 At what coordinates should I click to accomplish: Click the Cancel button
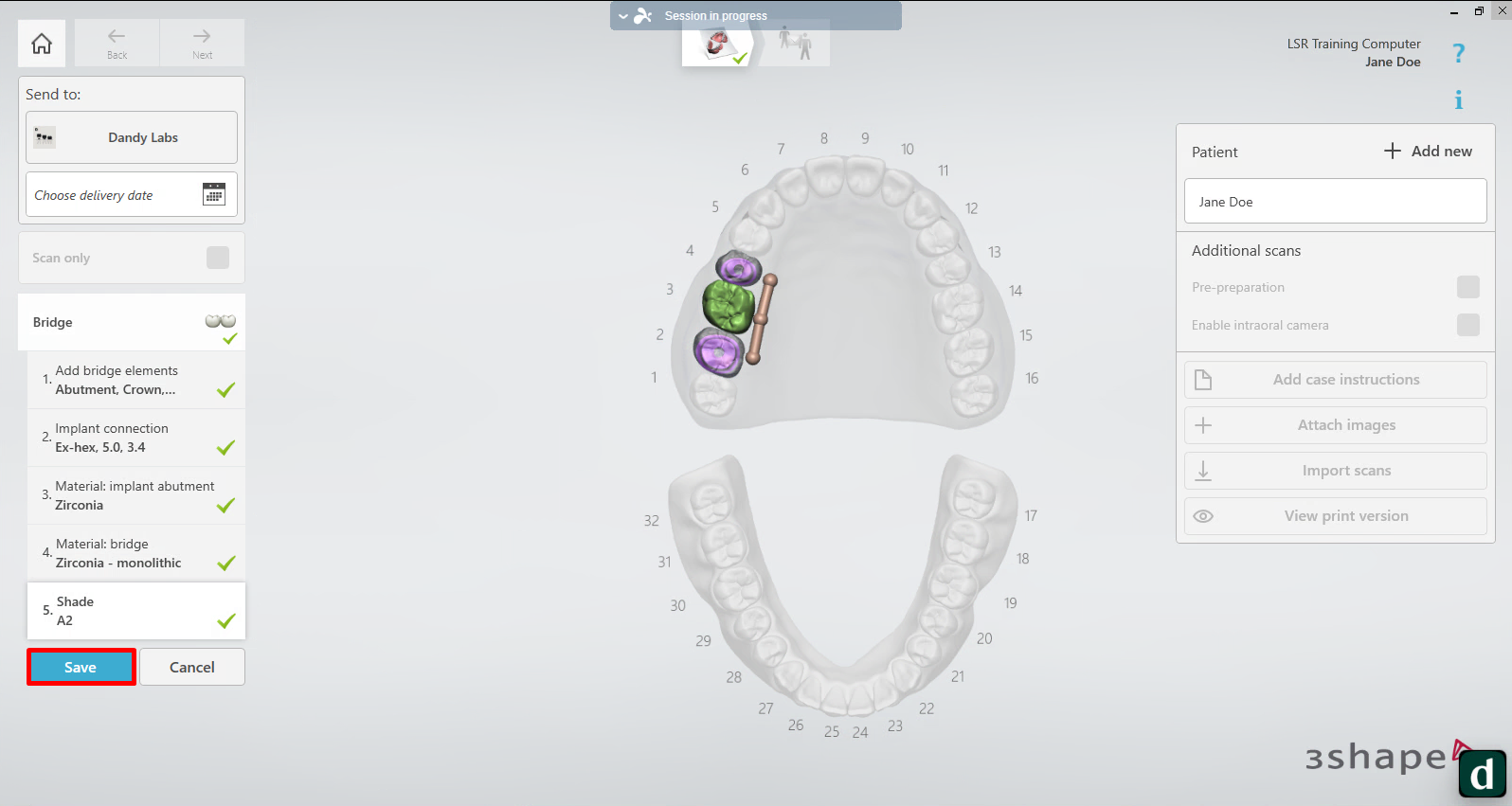[192, 667]
